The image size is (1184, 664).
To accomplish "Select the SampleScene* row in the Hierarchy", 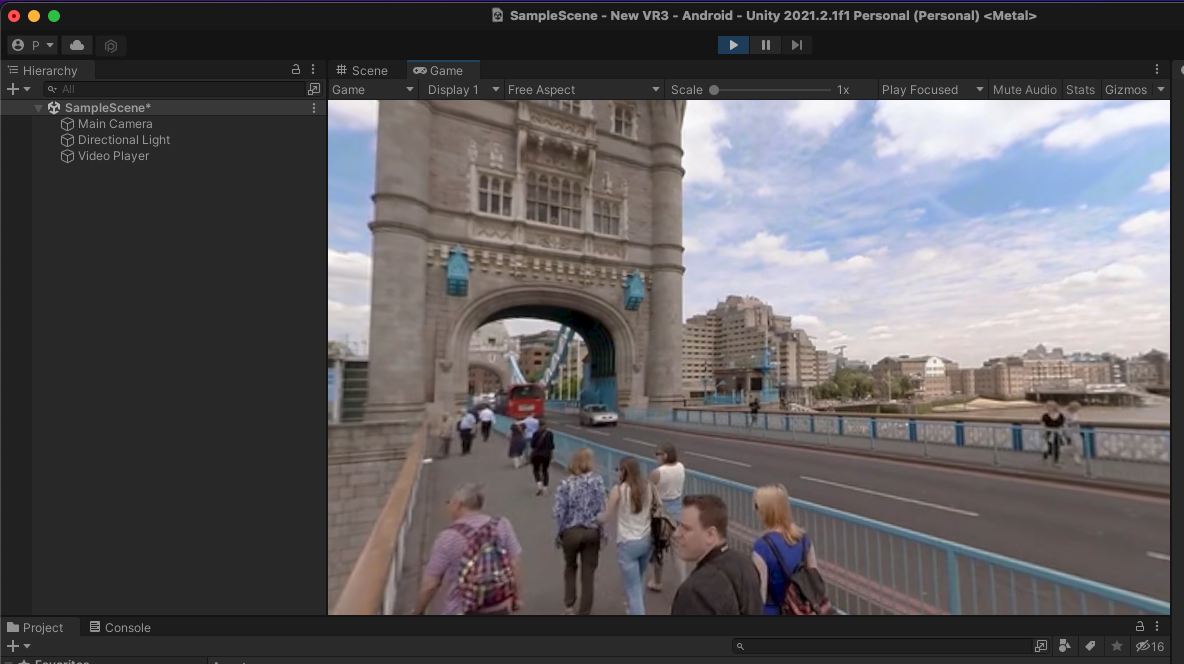I will pyautogui.click(x=163, y=108).
